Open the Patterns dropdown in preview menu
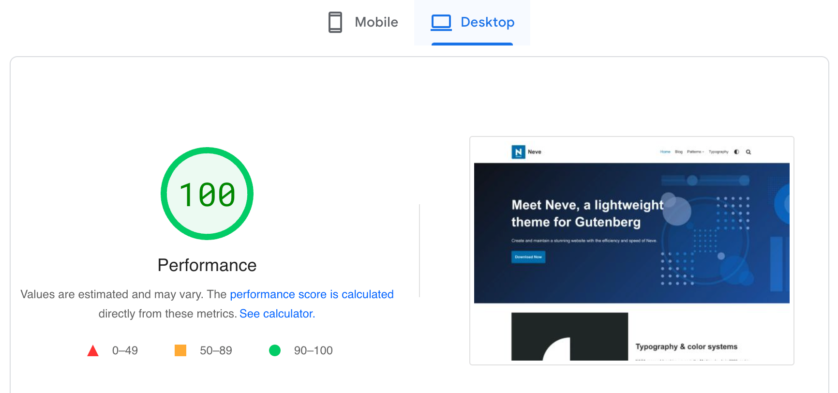Screen dimensions: 838x393 (x=695, y=152)
